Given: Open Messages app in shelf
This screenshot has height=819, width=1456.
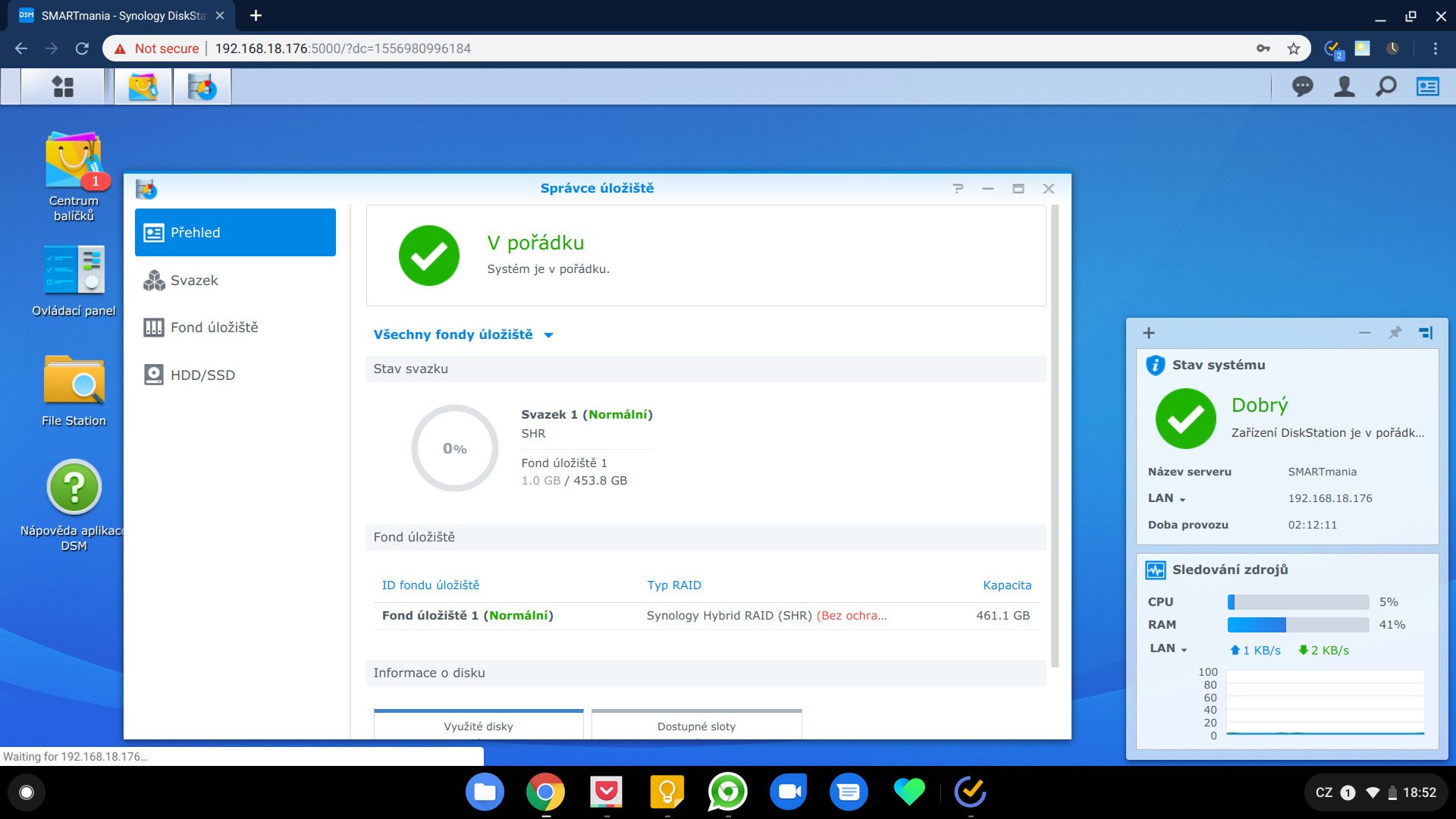Looking at the screenshot, I should click(x=849, y=792).
